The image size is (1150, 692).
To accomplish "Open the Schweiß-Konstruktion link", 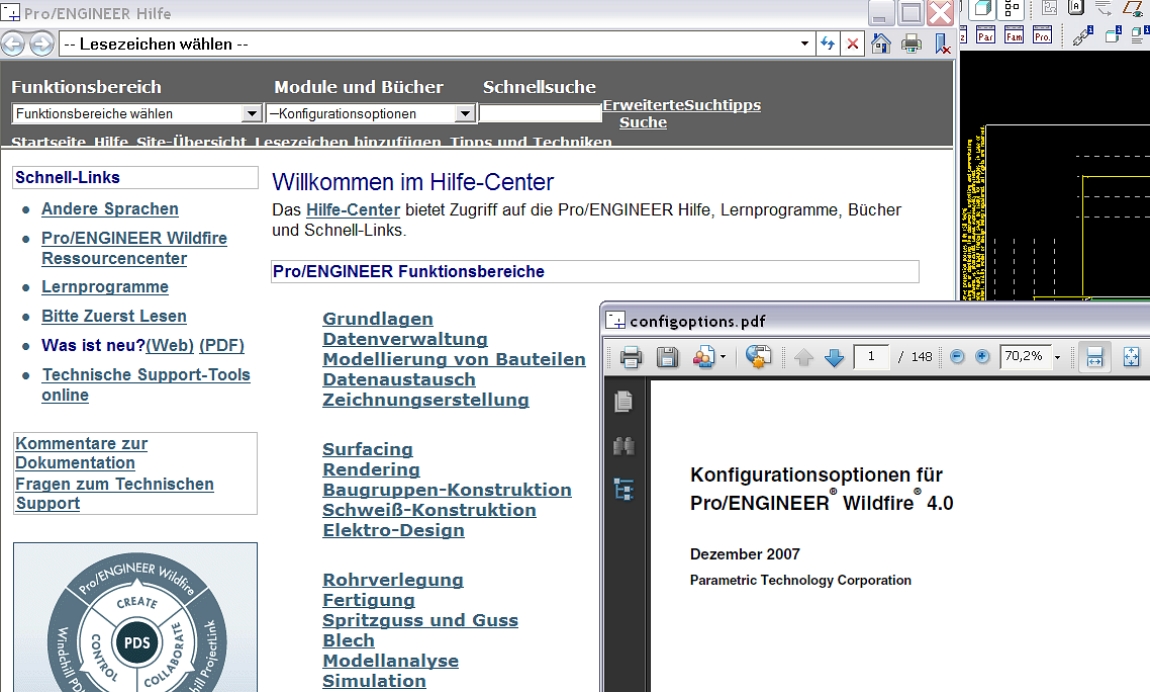I will (x=429, y=510).
